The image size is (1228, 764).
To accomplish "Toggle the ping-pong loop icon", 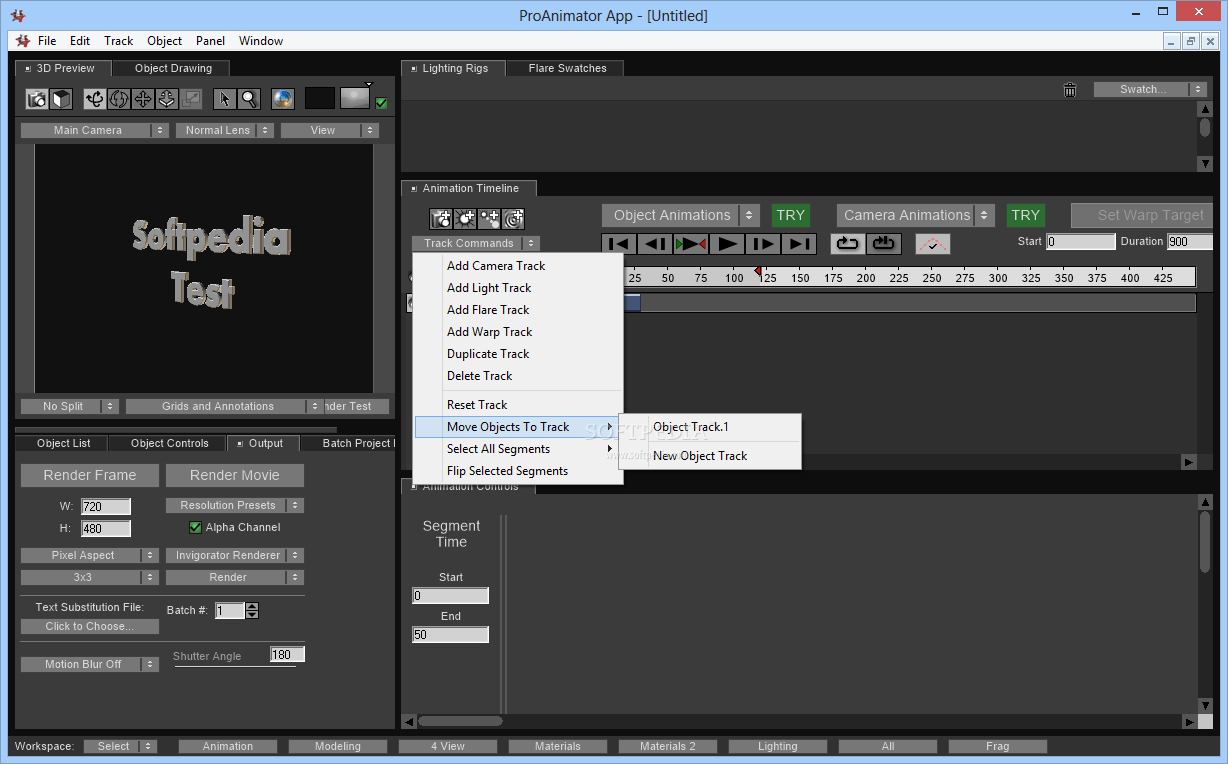I will pyautogui.click(x=884, y=243).
